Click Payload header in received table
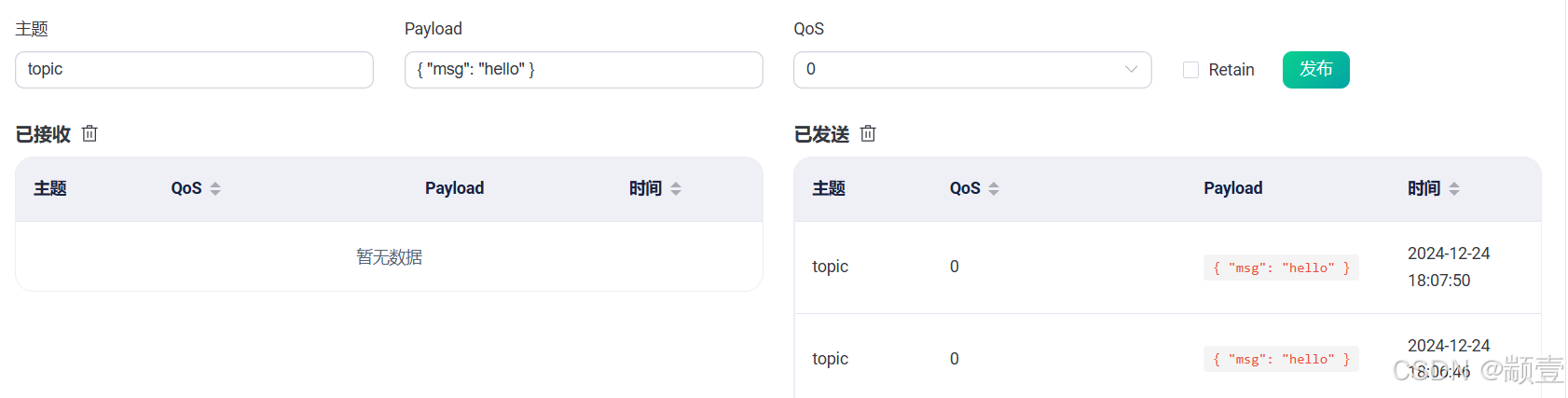Image resolution: width=1568 pixels, height=398 pixels. pos(454,188)
